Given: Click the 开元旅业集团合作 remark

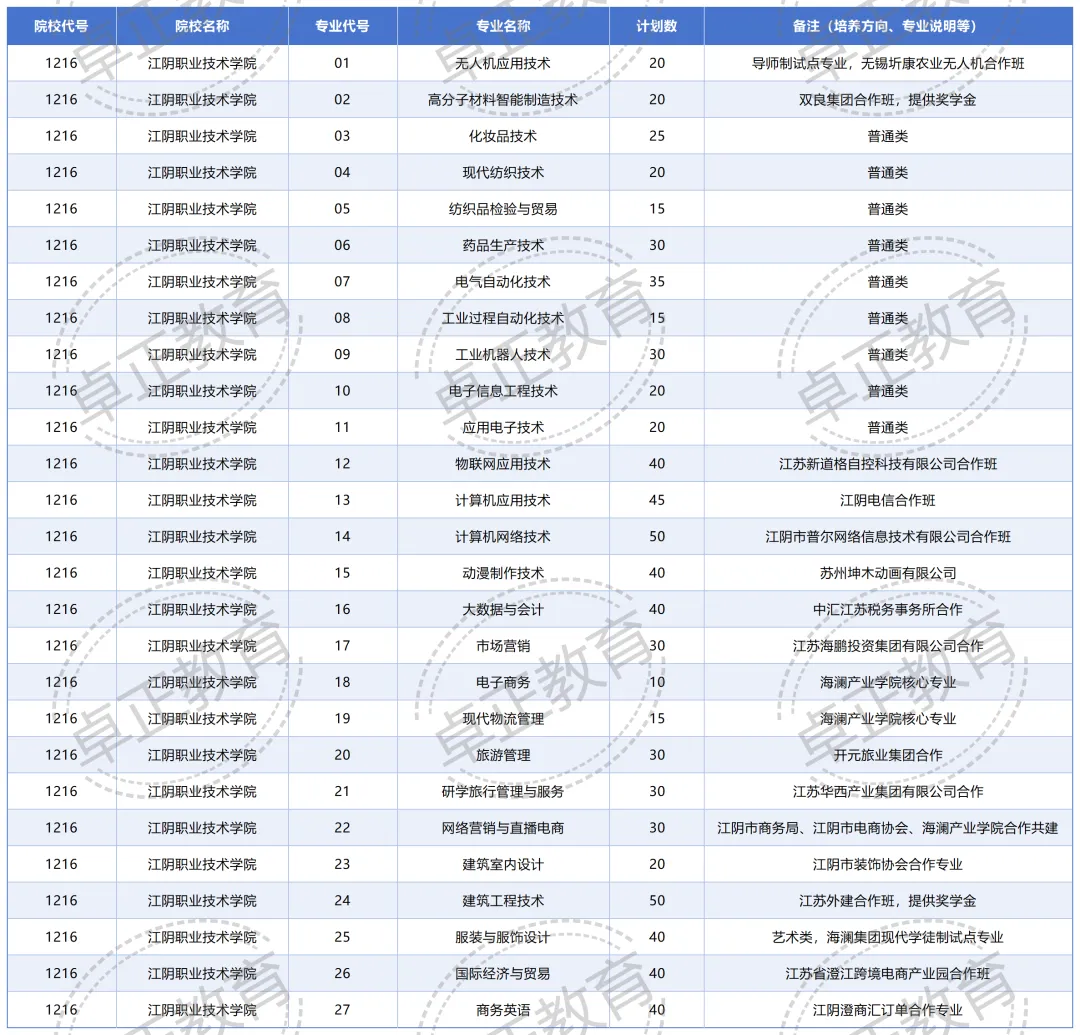Looking at the screenshot, I should click(888, 755).
